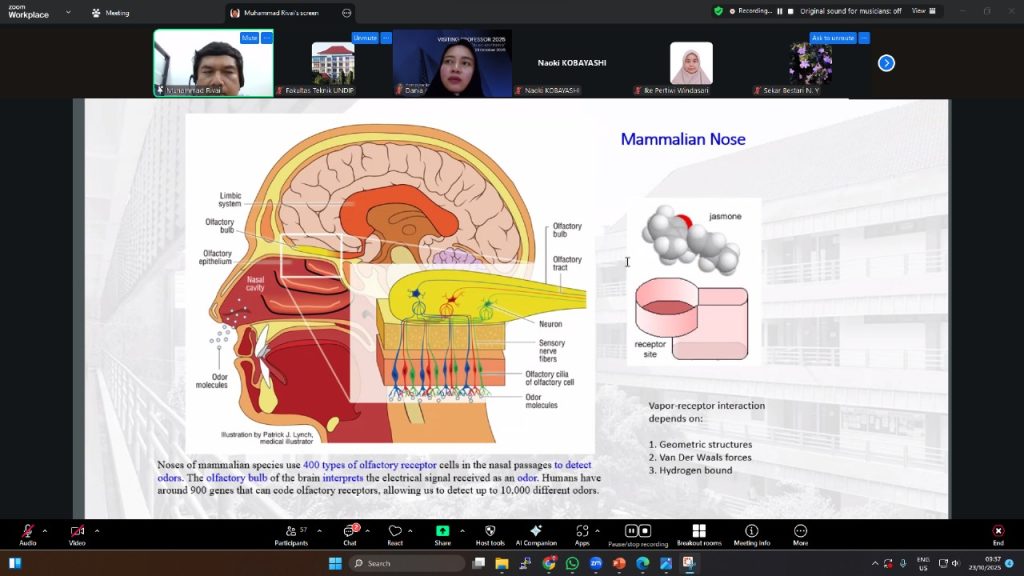Expand the audio options arrow
The height and width of the screenshot is (576, 1024).
tap(47, 531)
